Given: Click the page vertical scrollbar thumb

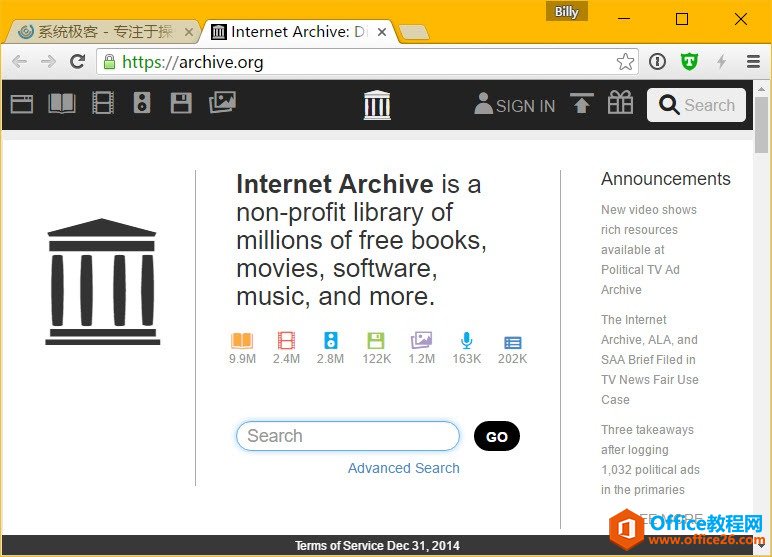Looking at the screenshot, I should coord(761,125).
